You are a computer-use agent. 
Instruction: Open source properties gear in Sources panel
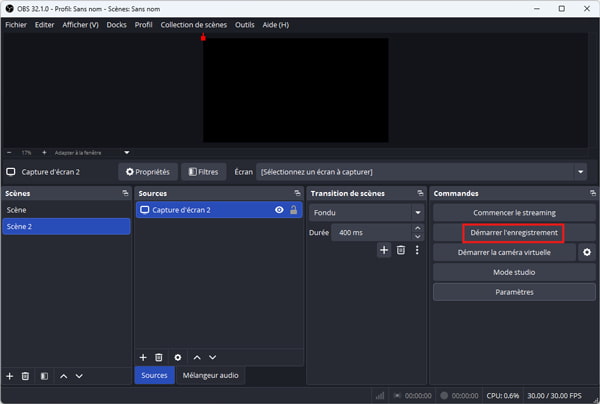click(177, 356)
